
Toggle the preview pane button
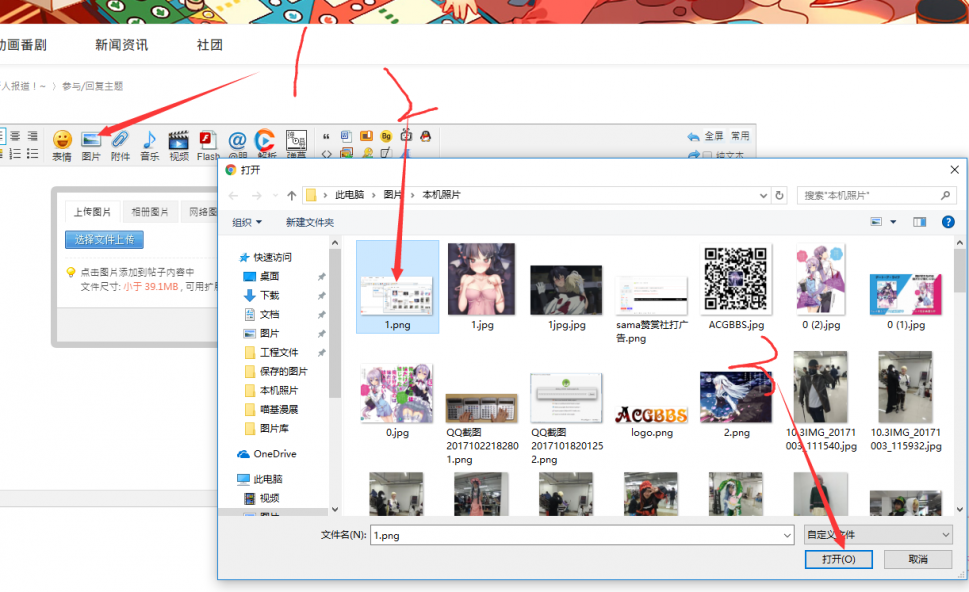click(x=919, y=222)
